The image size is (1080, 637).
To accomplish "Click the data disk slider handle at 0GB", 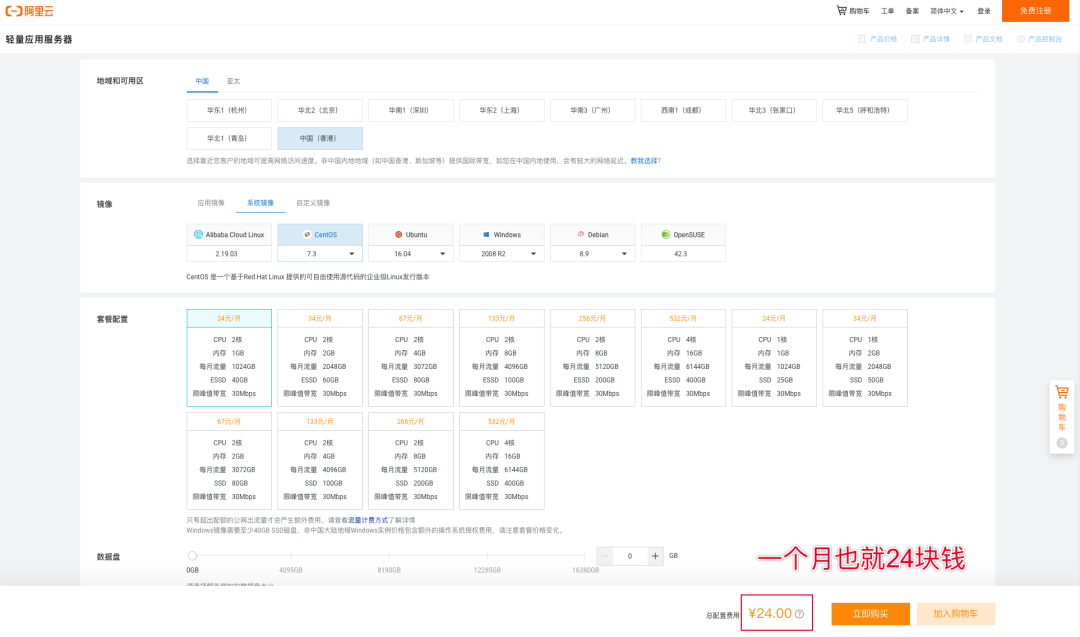I will [x=192, y=556].
